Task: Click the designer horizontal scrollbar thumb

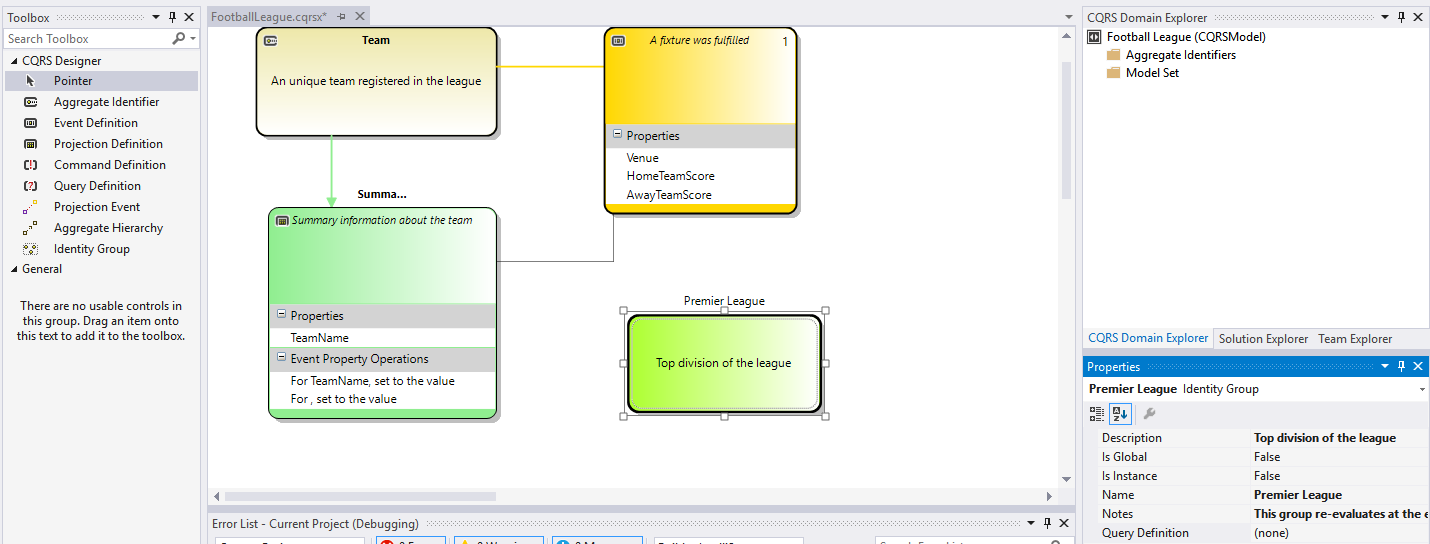Action: [360, 496]
